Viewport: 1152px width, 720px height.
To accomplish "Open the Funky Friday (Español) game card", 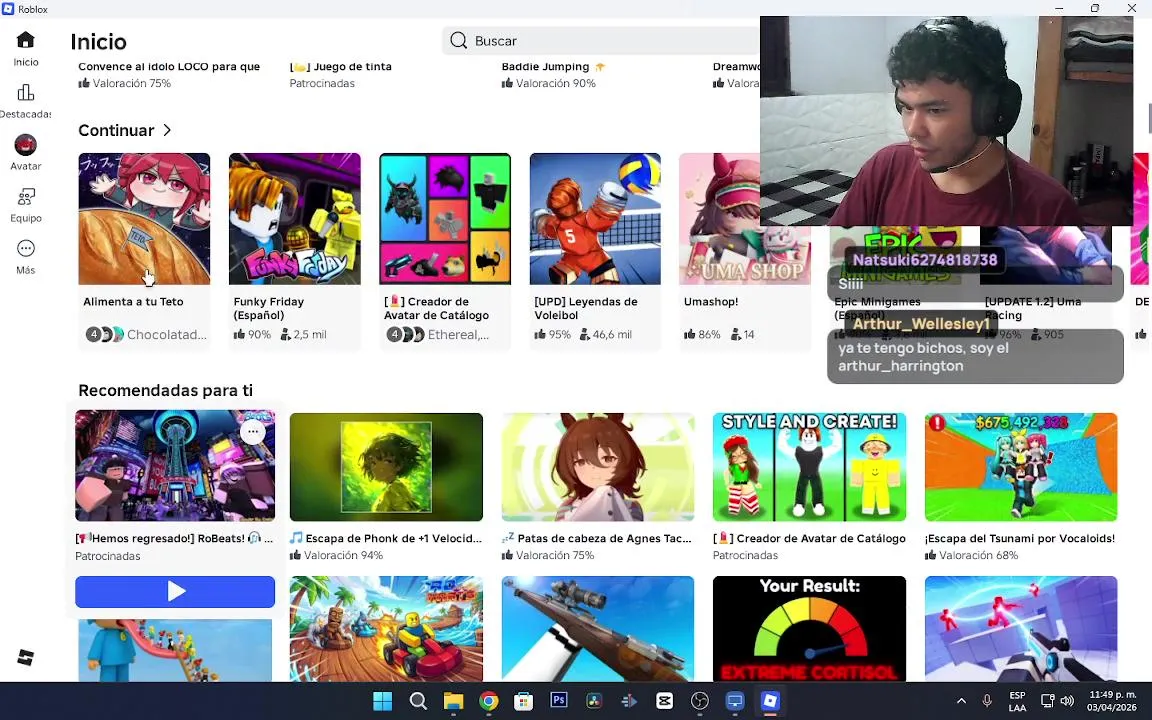I will [295, 250].
